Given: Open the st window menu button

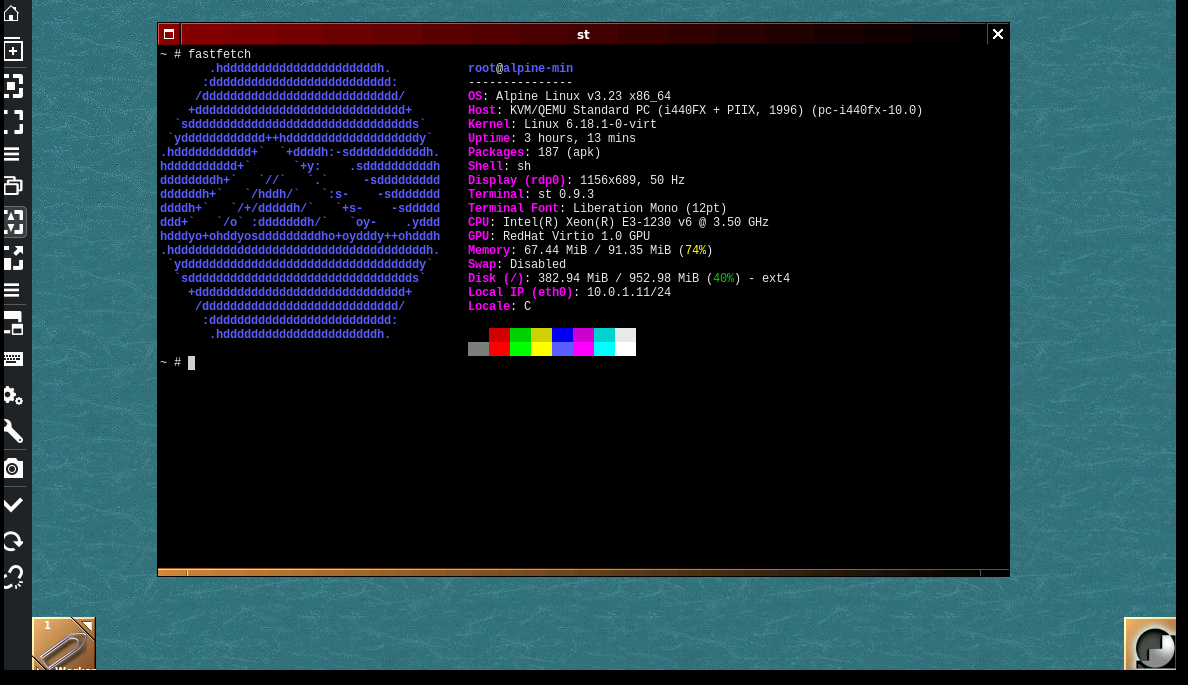Looking at the screenshot, I should 169,34.
